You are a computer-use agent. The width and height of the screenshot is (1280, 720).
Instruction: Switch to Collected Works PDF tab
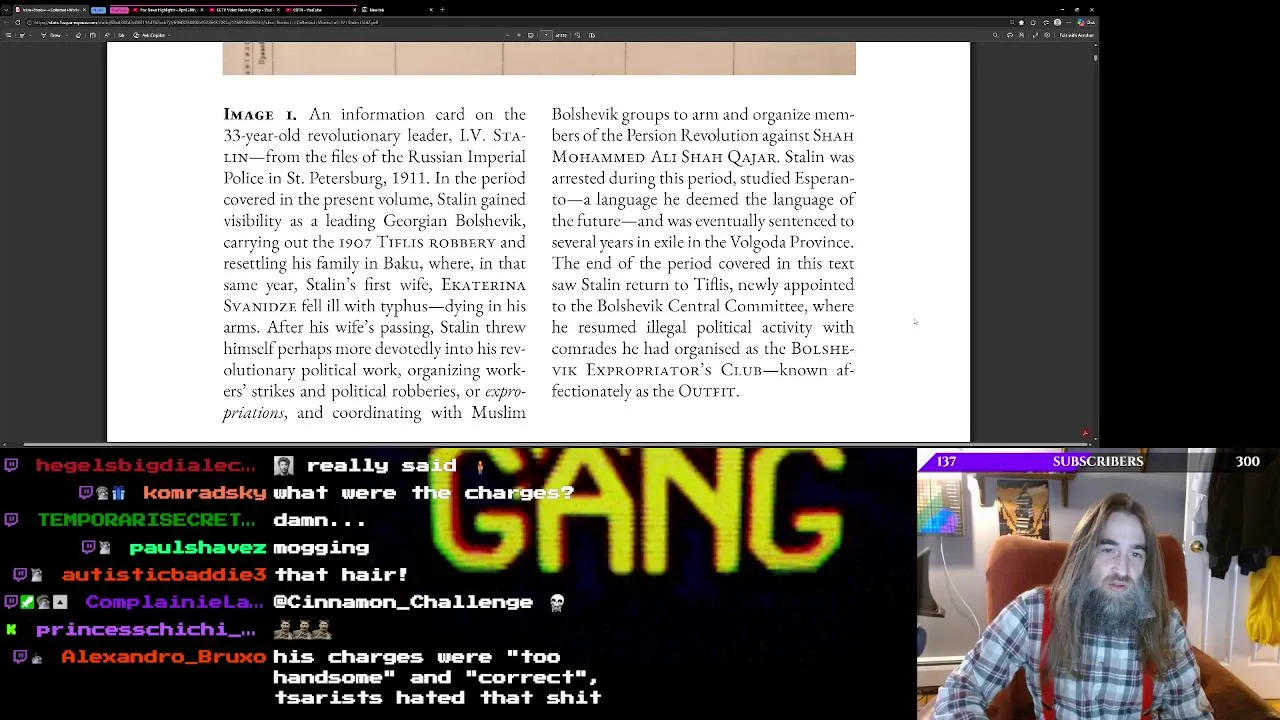(x=50, y=9)
